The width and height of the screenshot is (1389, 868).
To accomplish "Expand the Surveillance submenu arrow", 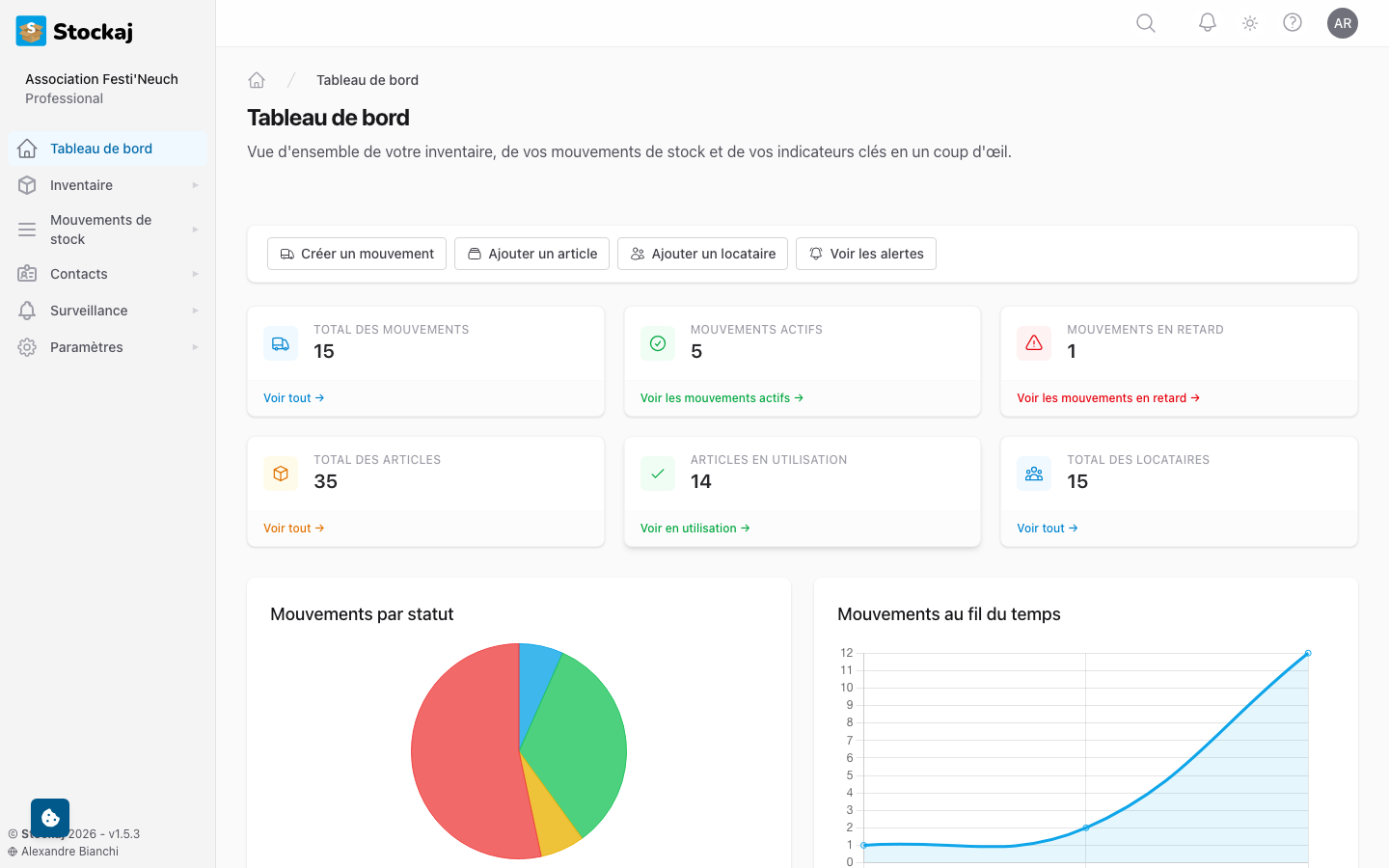I will 195,311.
